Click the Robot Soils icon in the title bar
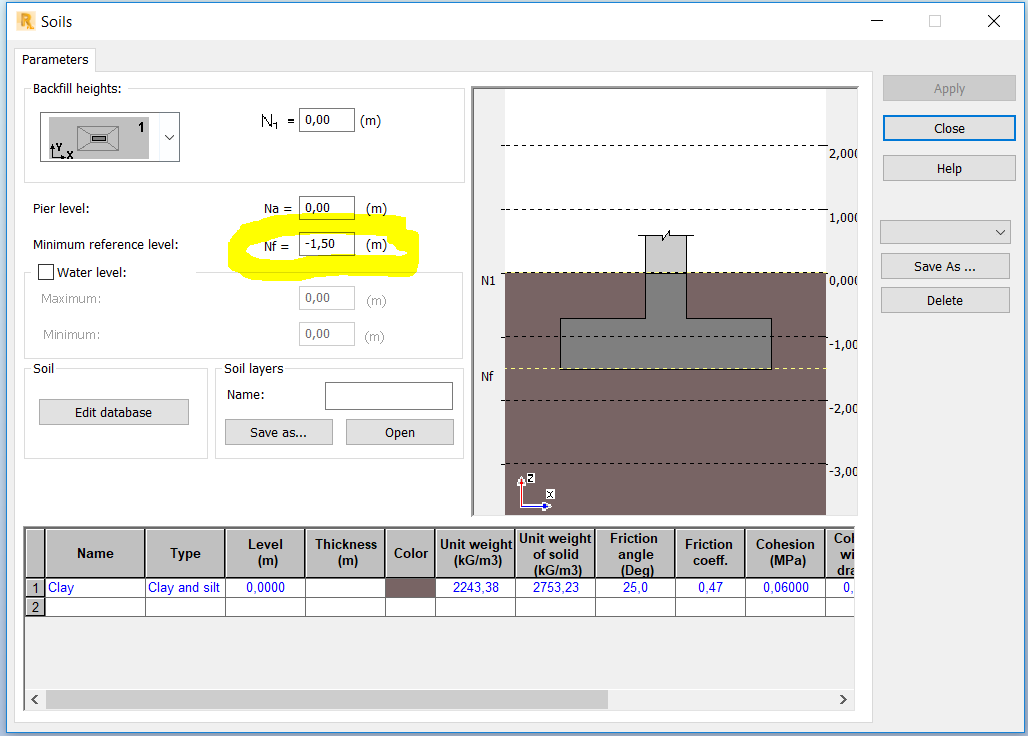The image size is (1028, 736). (26, 20)
